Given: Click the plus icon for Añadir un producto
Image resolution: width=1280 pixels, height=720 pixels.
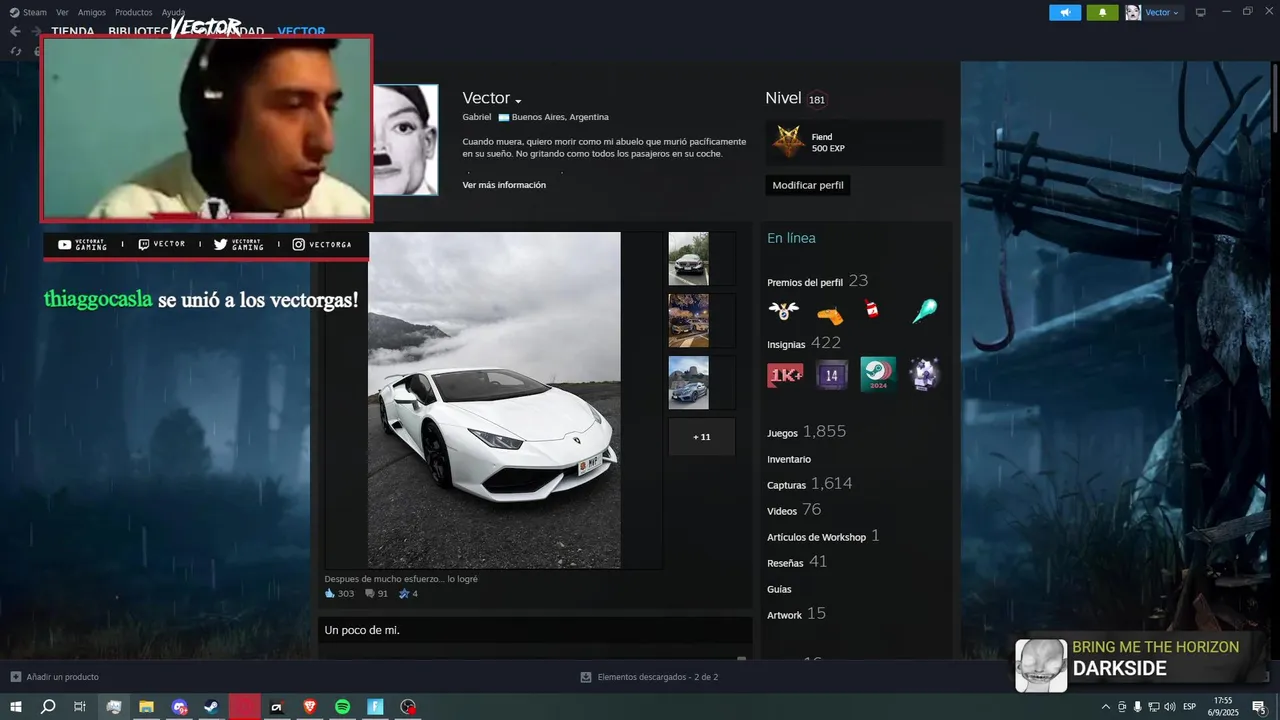Looking at the screenshot, I should click(15, 677).
